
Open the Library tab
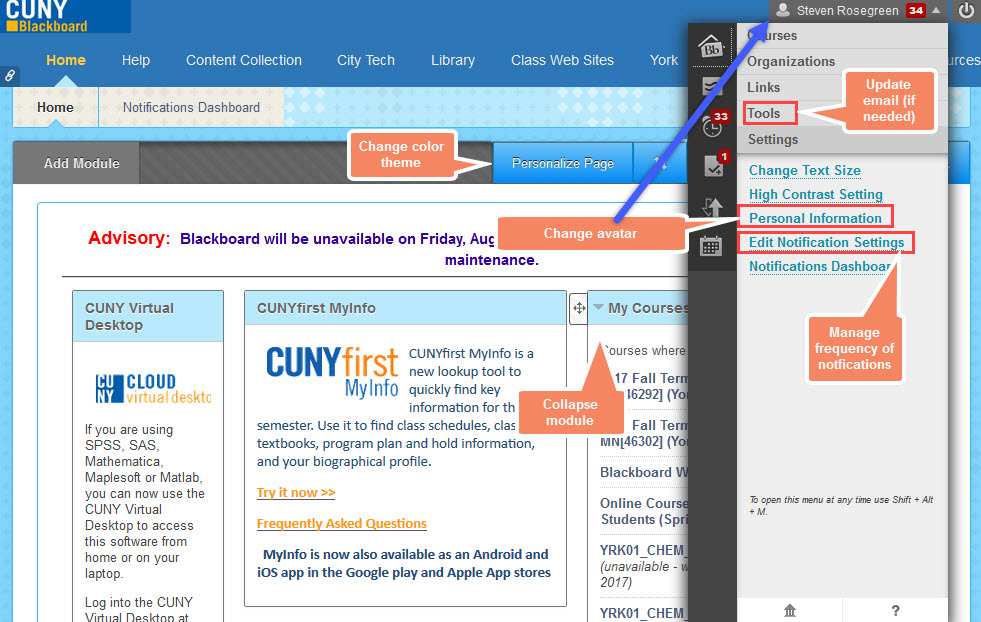(453, 60)
